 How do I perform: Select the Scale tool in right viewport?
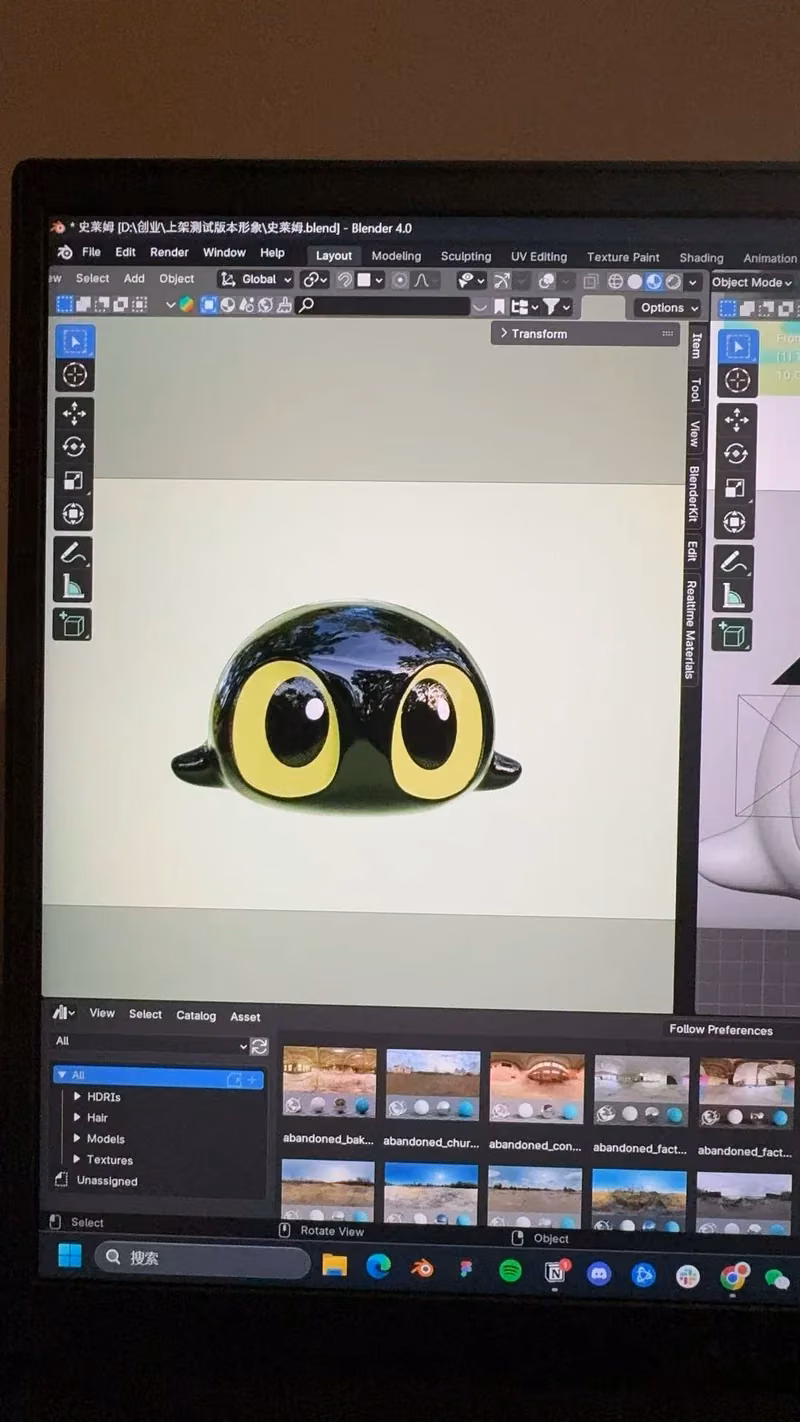pyautogui.click(x=736, y=488)
